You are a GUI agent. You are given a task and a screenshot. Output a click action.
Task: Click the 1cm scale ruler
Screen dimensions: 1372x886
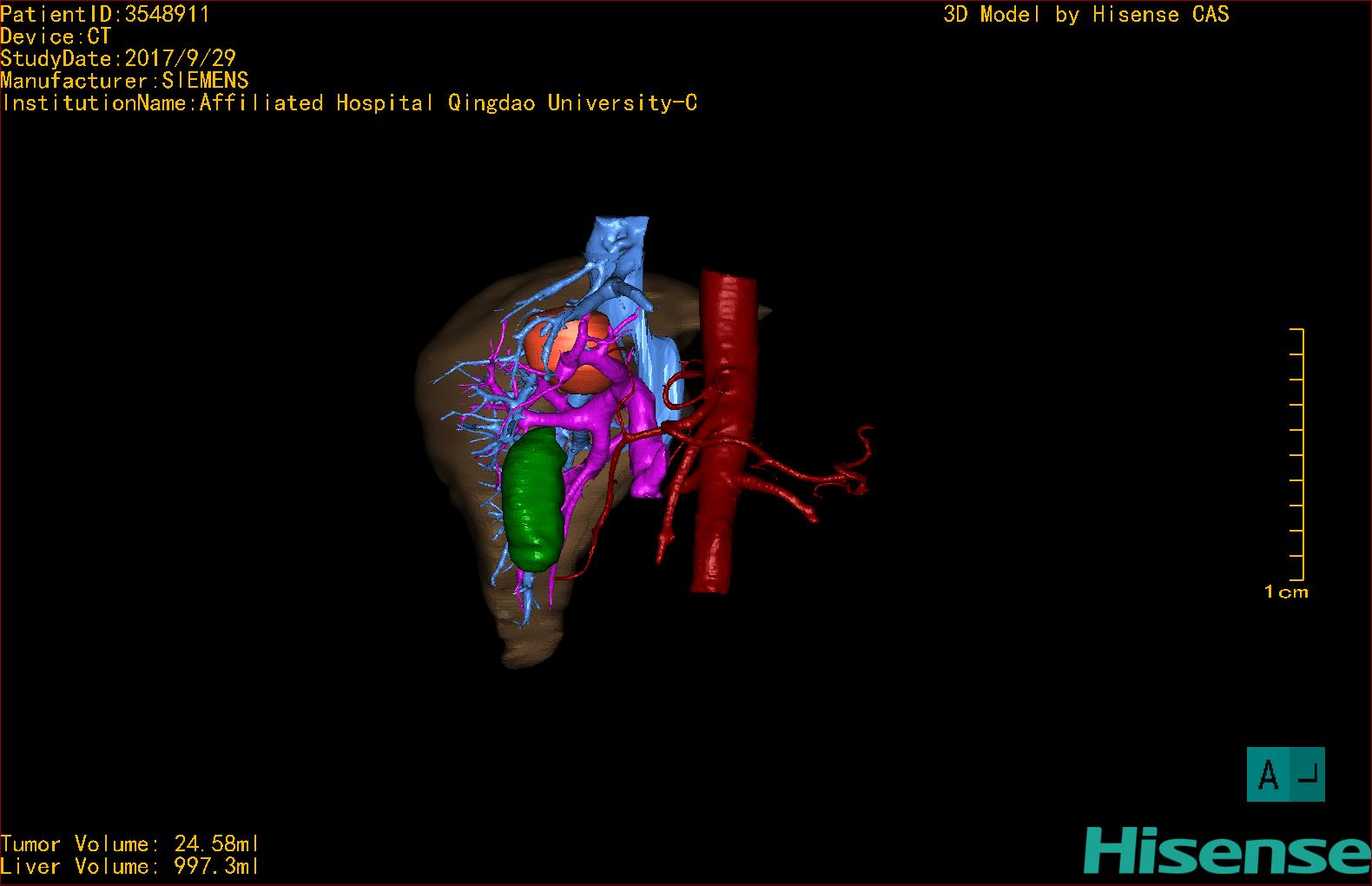[x=1296, y=454]
